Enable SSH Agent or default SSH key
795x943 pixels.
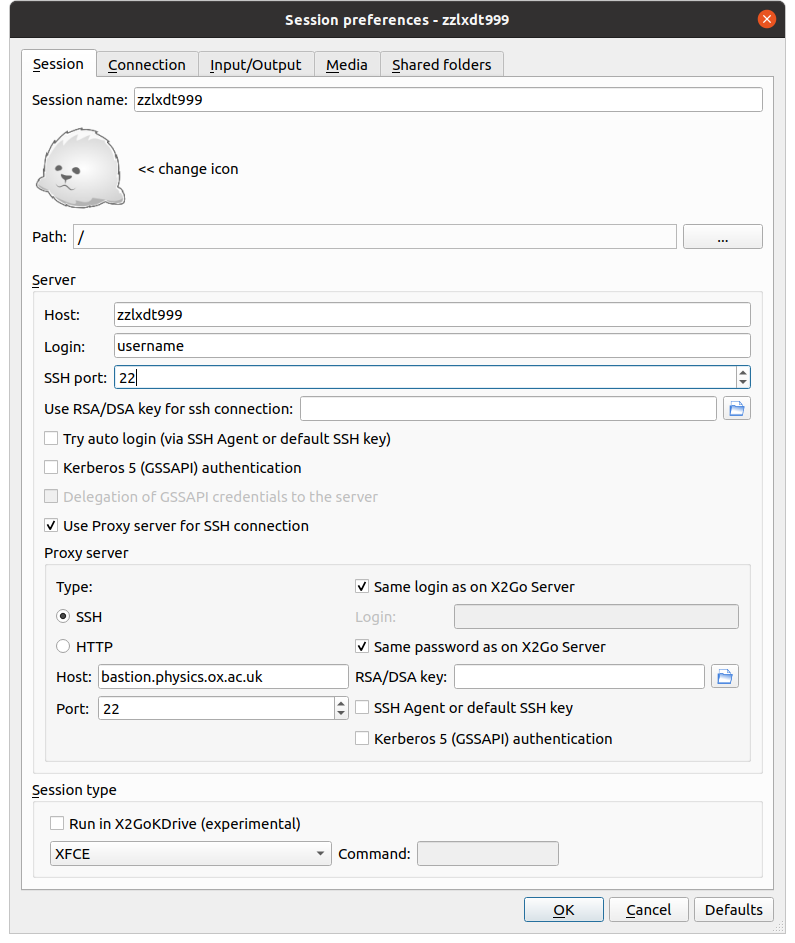[x=362, y=707]
